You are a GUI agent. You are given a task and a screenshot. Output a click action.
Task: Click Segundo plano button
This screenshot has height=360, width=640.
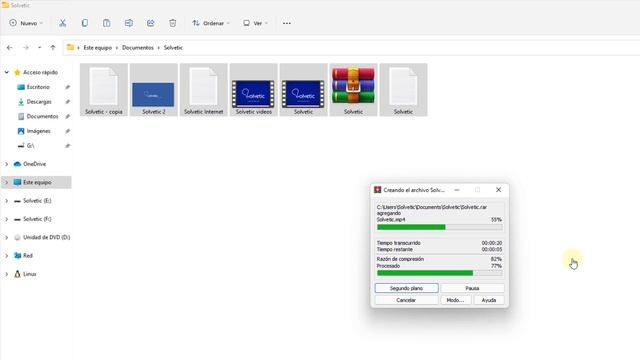(407, 288)
